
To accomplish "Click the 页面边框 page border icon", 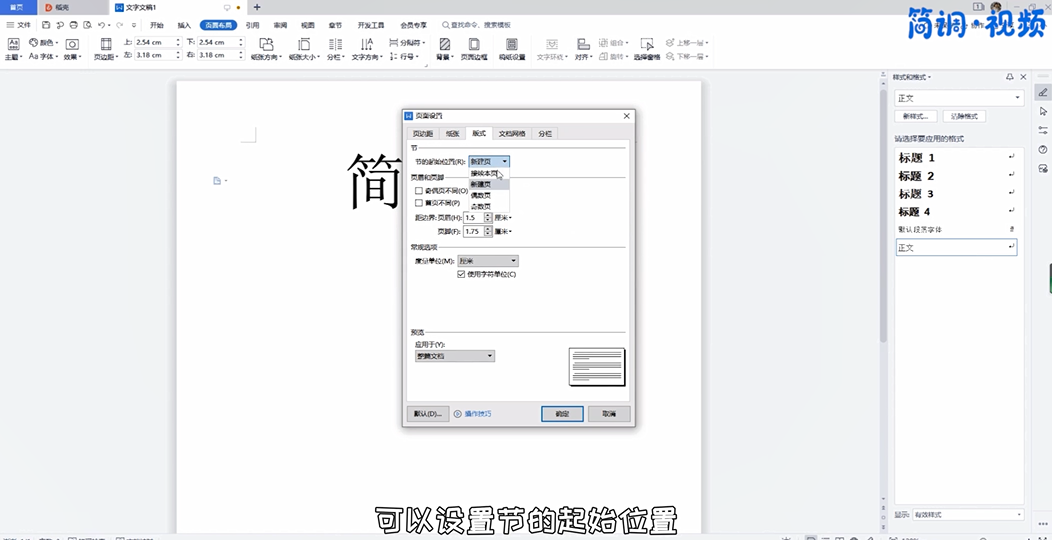I will point(473,45).
